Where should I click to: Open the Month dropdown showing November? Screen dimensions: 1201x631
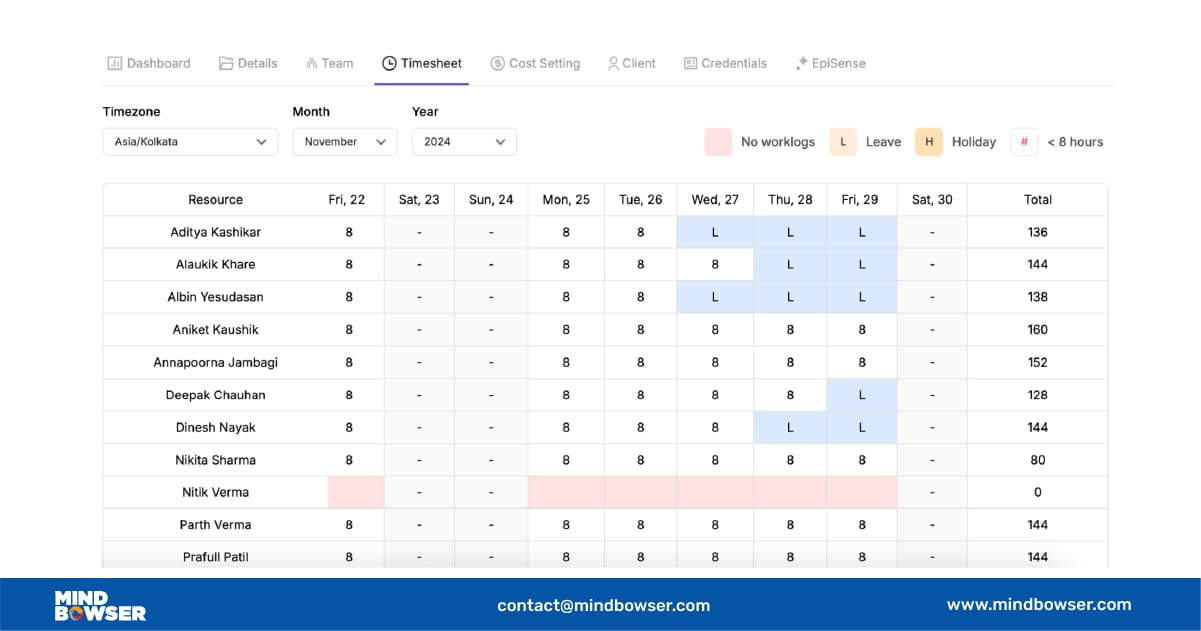pyautogui.click(x=344, y=142)
